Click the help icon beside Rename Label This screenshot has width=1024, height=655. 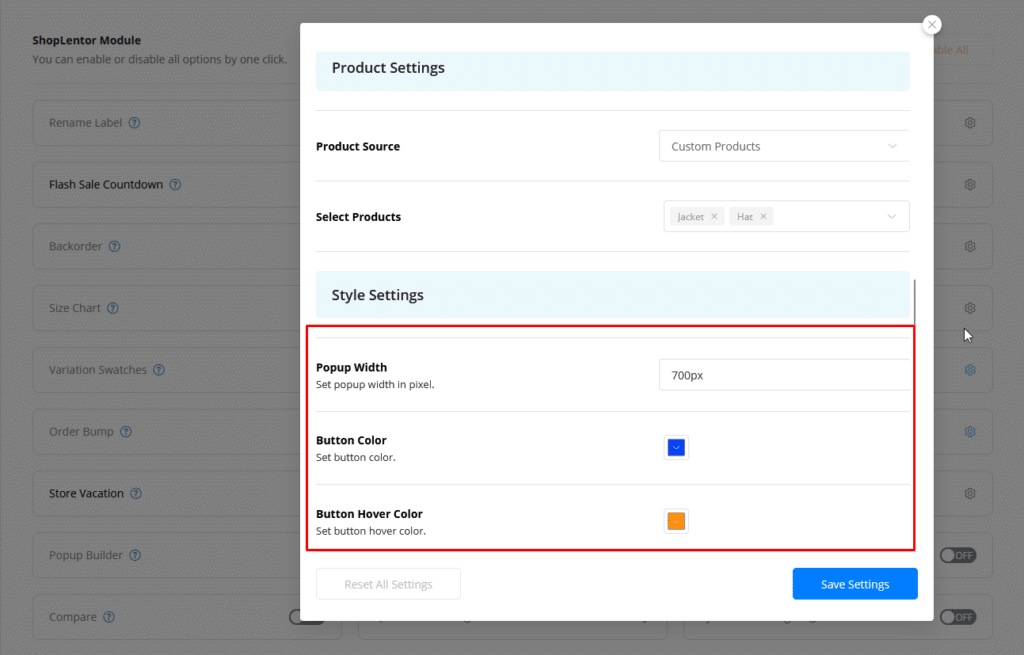click(x=134, y=123)
